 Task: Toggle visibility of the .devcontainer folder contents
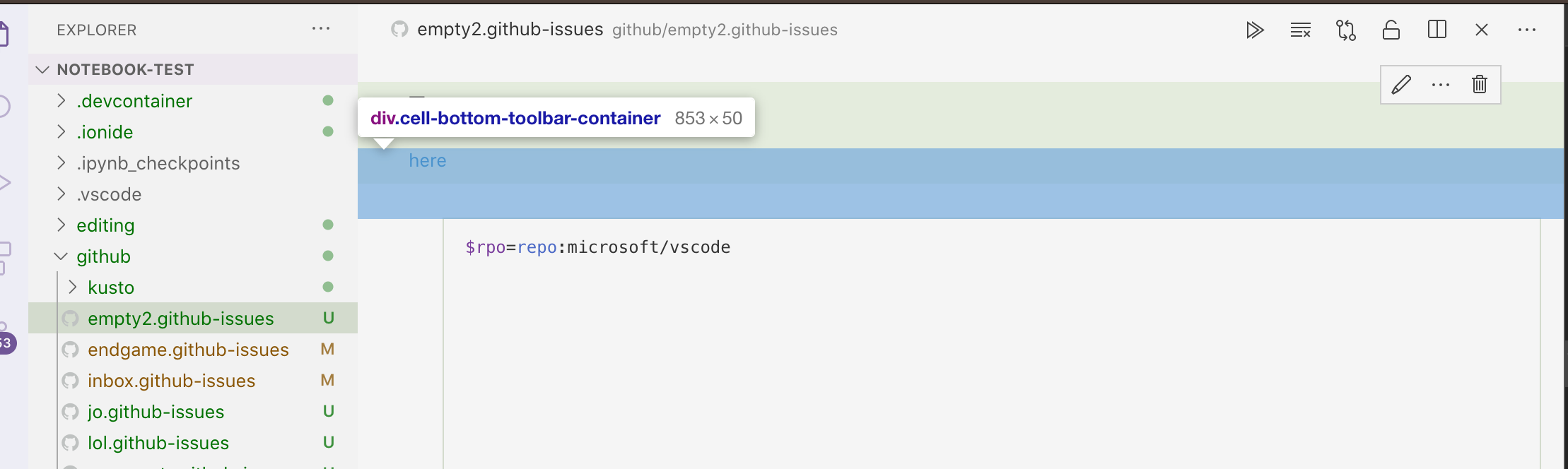(61, 101)
